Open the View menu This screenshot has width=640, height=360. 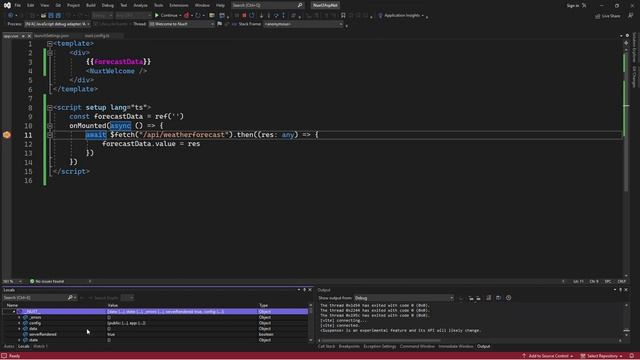pos(44,5)
